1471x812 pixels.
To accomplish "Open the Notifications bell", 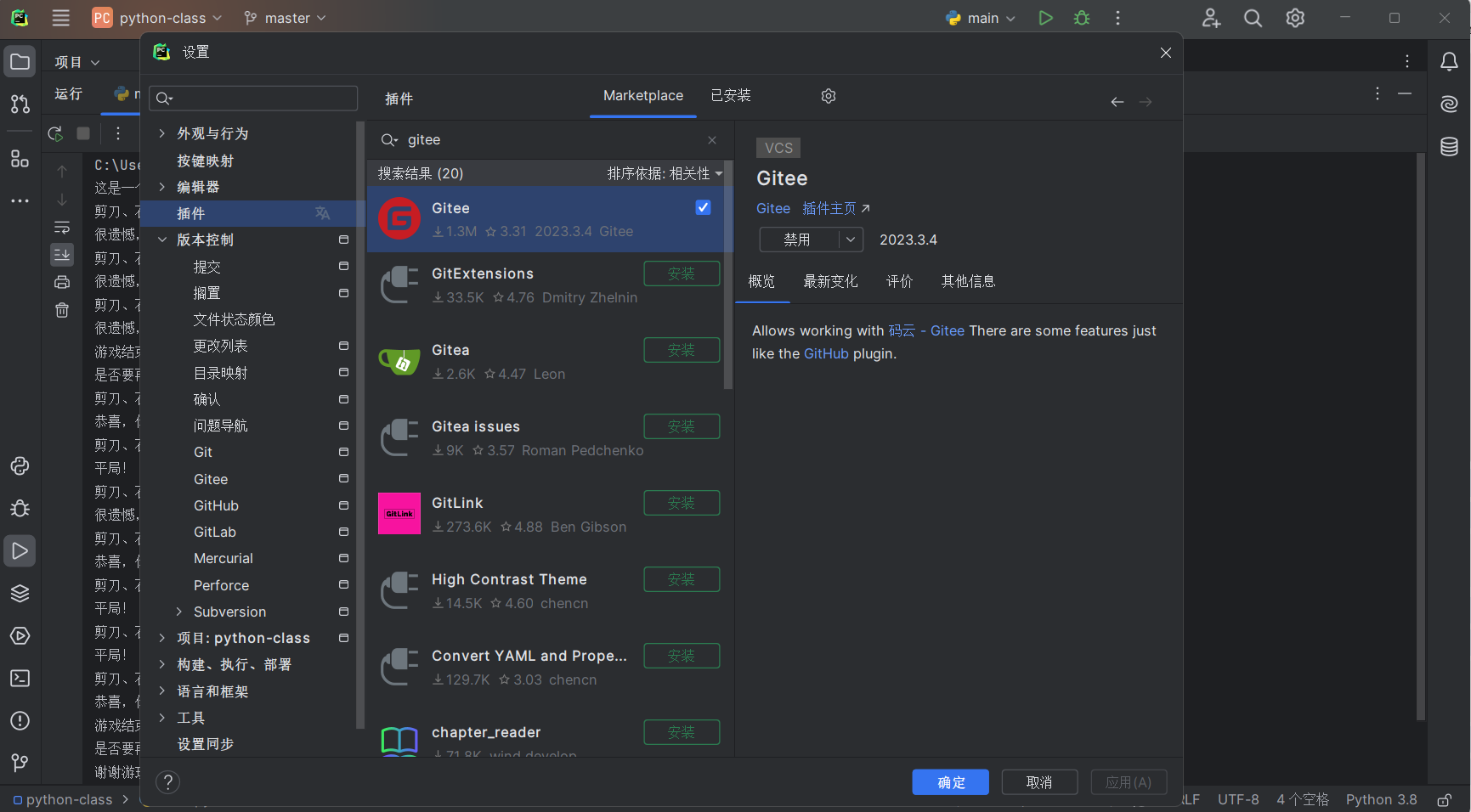I will [1449, 62].
